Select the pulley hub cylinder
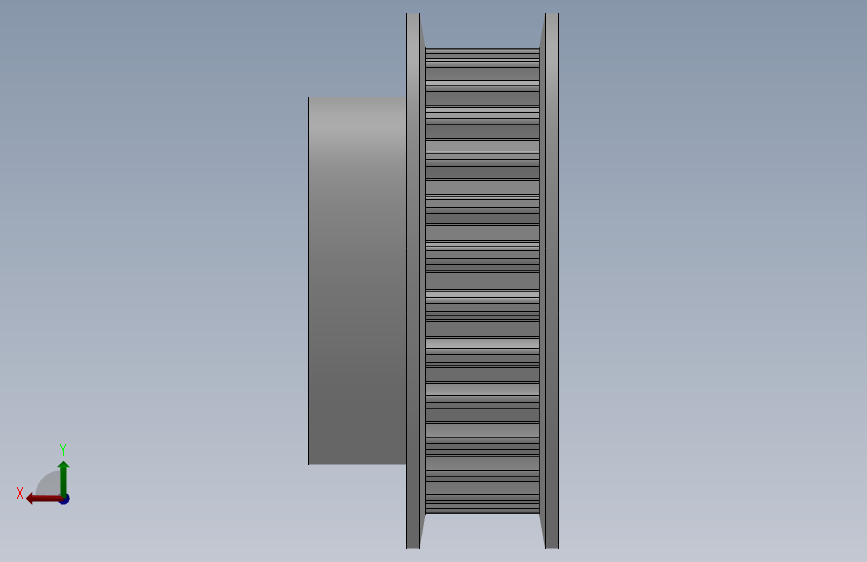Image resolution: width=867 pixels, height=562 pixels. 357,281
